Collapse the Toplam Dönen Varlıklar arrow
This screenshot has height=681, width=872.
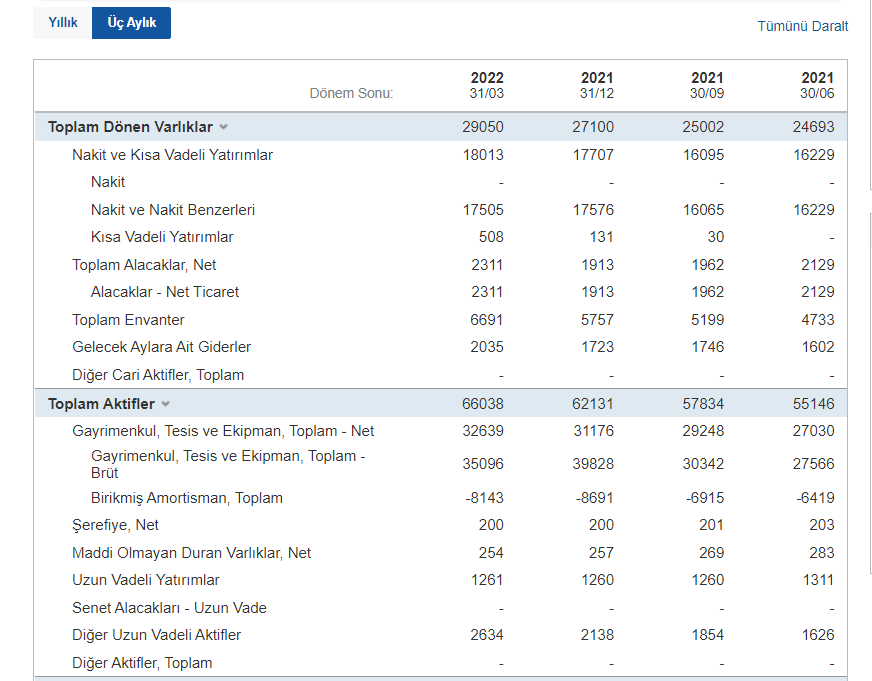pos(224,127)
